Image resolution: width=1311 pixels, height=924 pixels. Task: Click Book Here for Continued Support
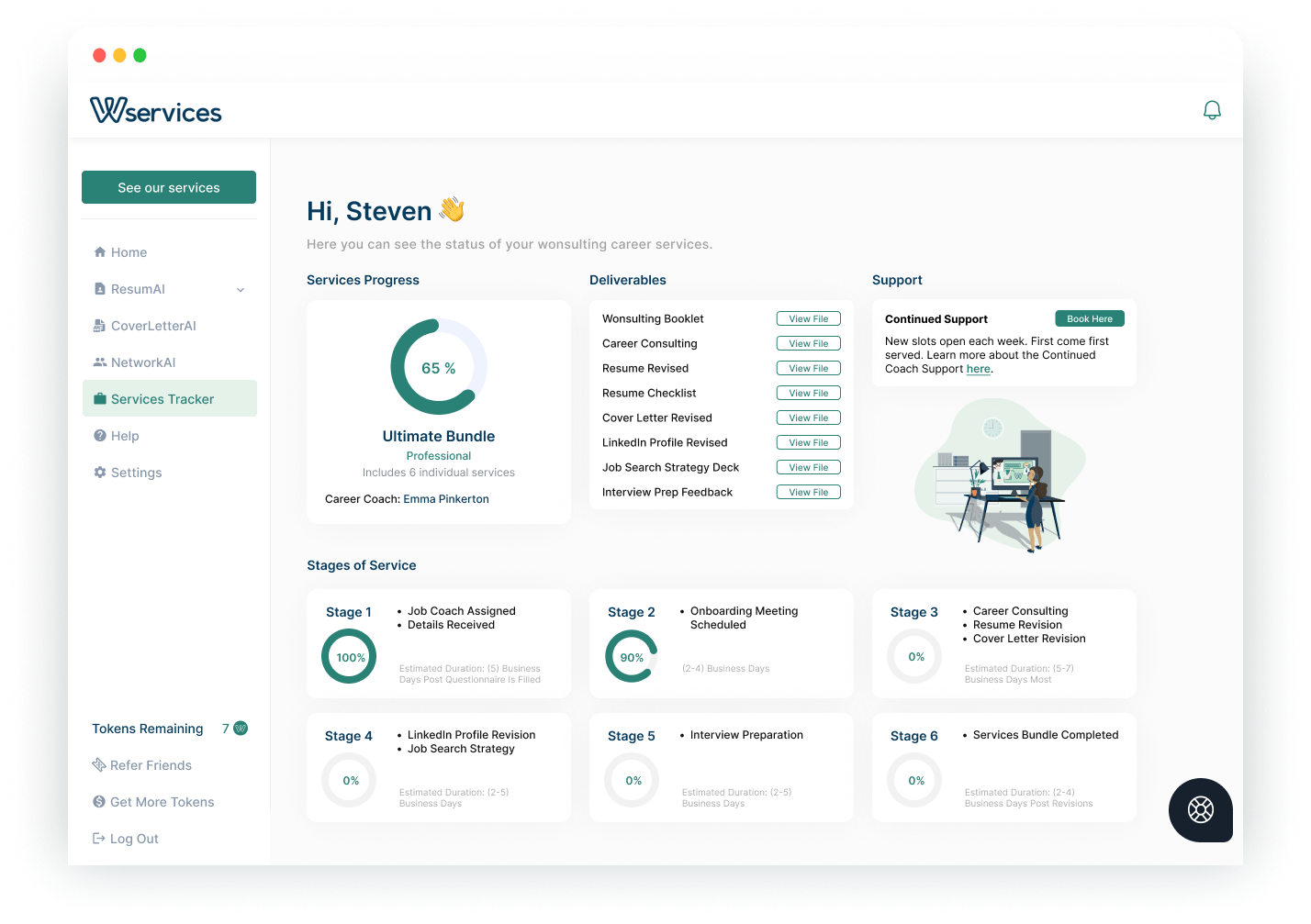click(1090, 318)
